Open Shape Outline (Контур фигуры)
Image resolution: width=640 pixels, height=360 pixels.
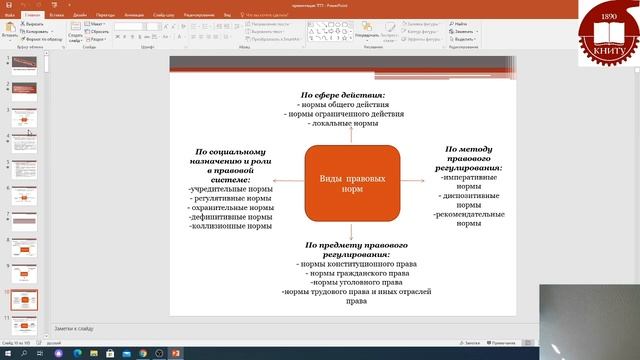[x=420, y=31]
